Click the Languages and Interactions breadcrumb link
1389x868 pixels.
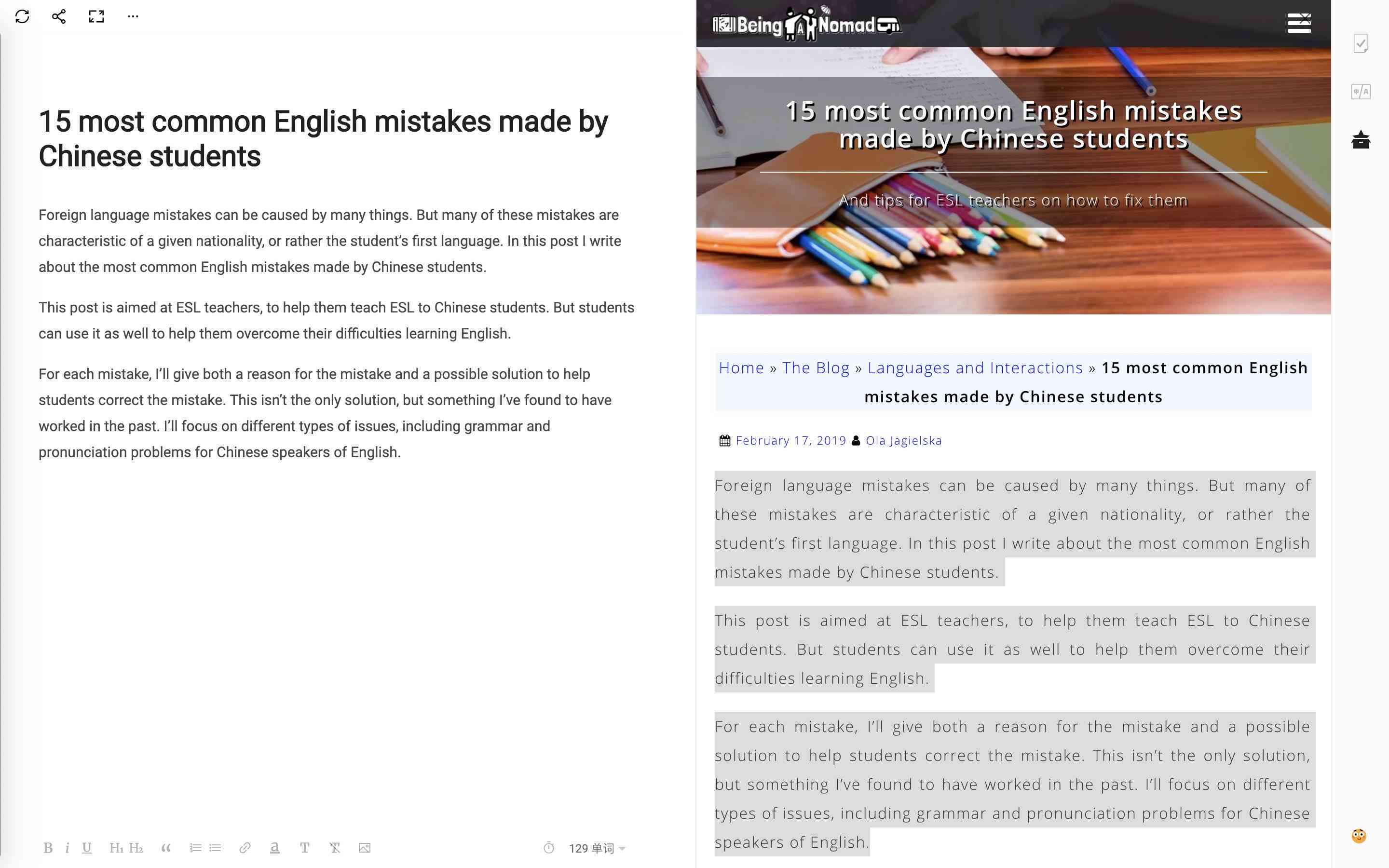click(x=975, y=368)
